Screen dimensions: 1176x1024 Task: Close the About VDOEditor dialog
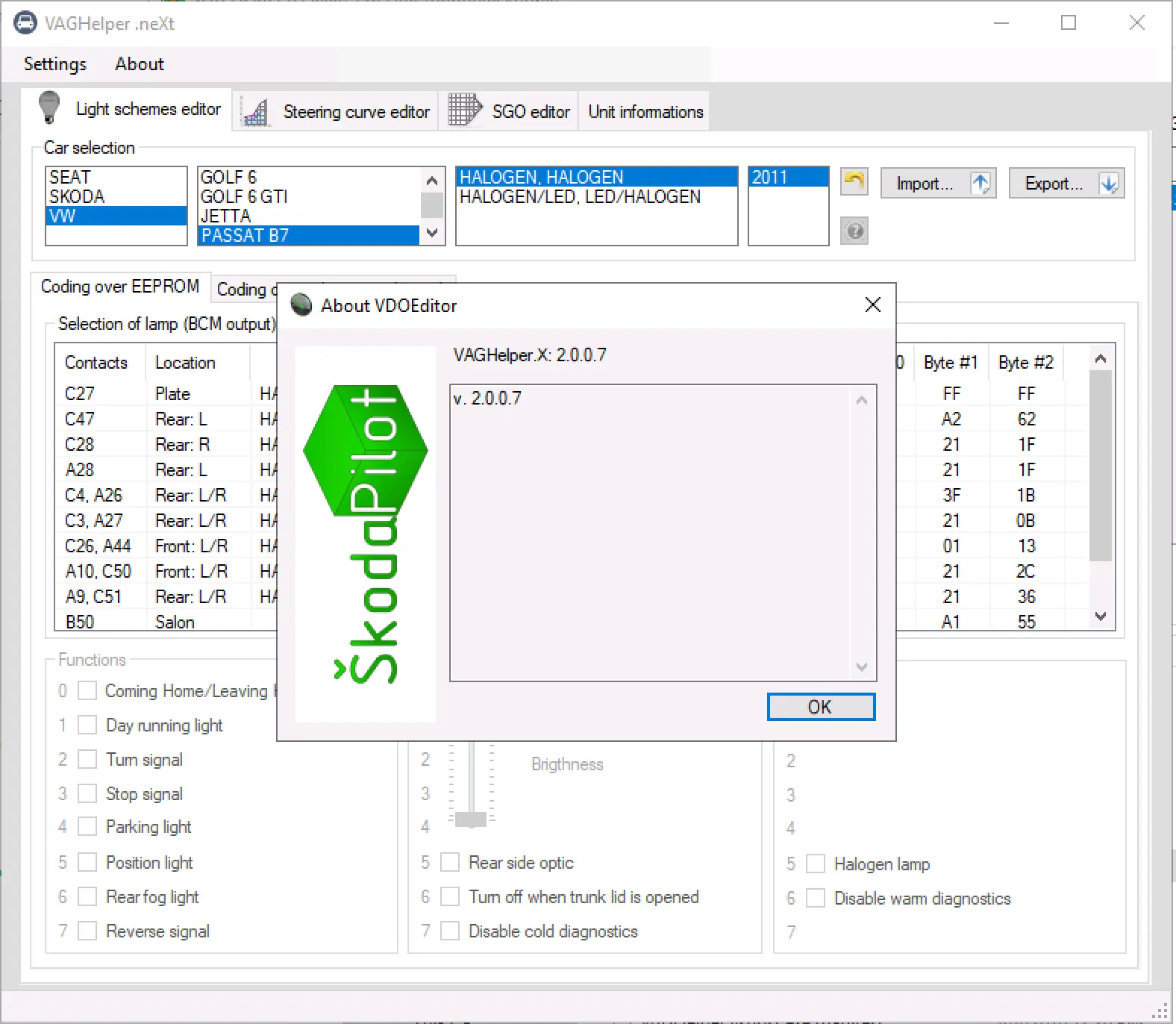tap(873, 305)
